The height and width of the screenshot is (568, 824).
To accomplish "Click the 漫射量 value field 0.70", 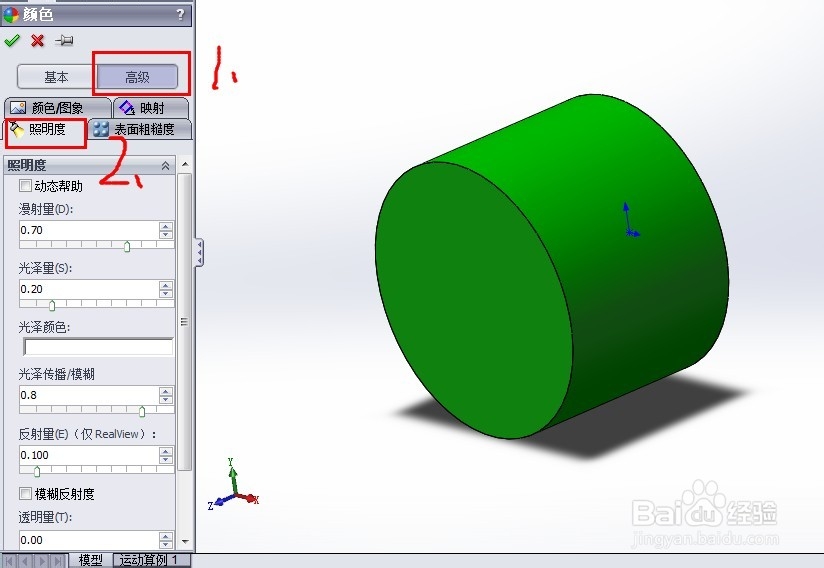I will [x=88, y=230].
